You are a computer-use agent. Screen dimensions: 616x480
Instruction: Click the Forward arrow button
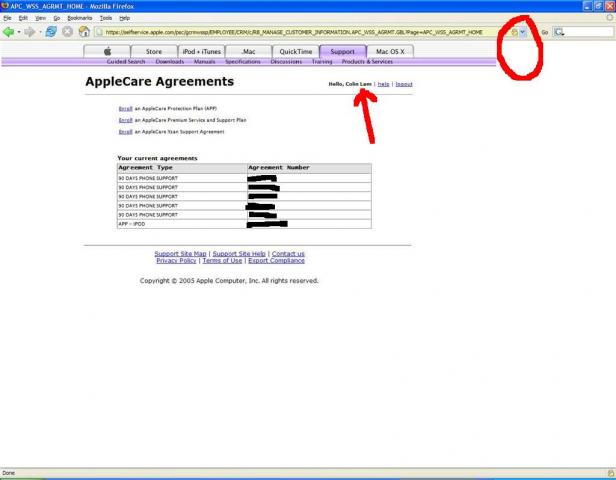tap(29, 32)
